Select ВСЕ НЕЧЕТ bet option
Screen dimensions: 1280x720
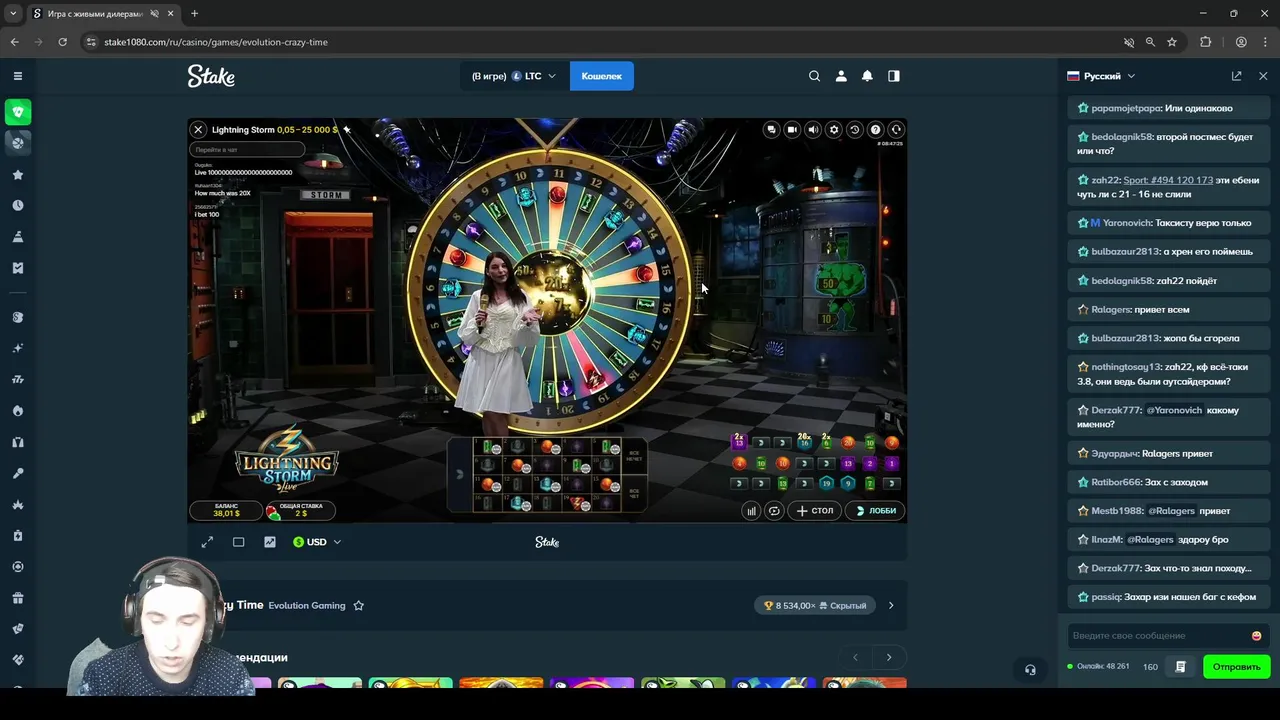[x=634, y=456]
